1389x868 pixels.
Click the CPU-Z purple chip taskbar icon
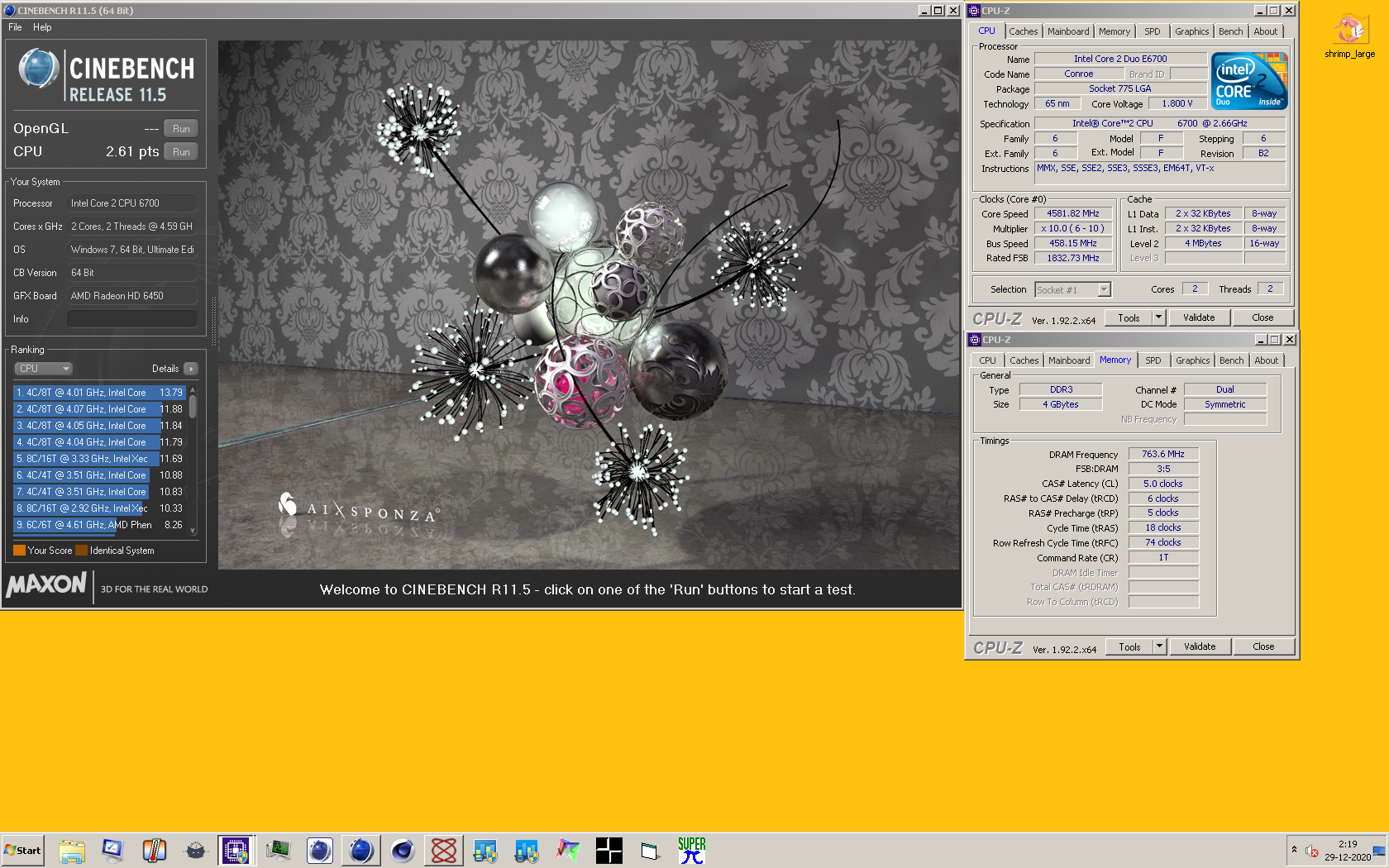tap(236, 851)
